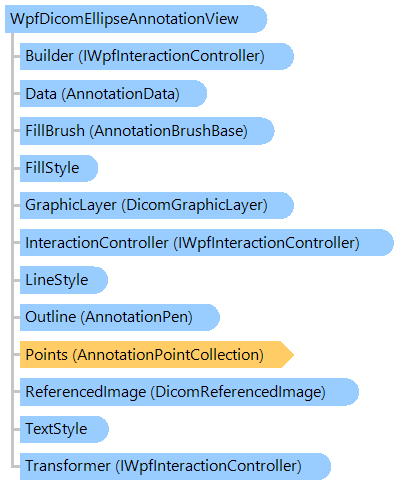Screen dimensions: 412x484
Task: Click the TextStyle property node
Action: pyautogui.click(x=64, y=429)
